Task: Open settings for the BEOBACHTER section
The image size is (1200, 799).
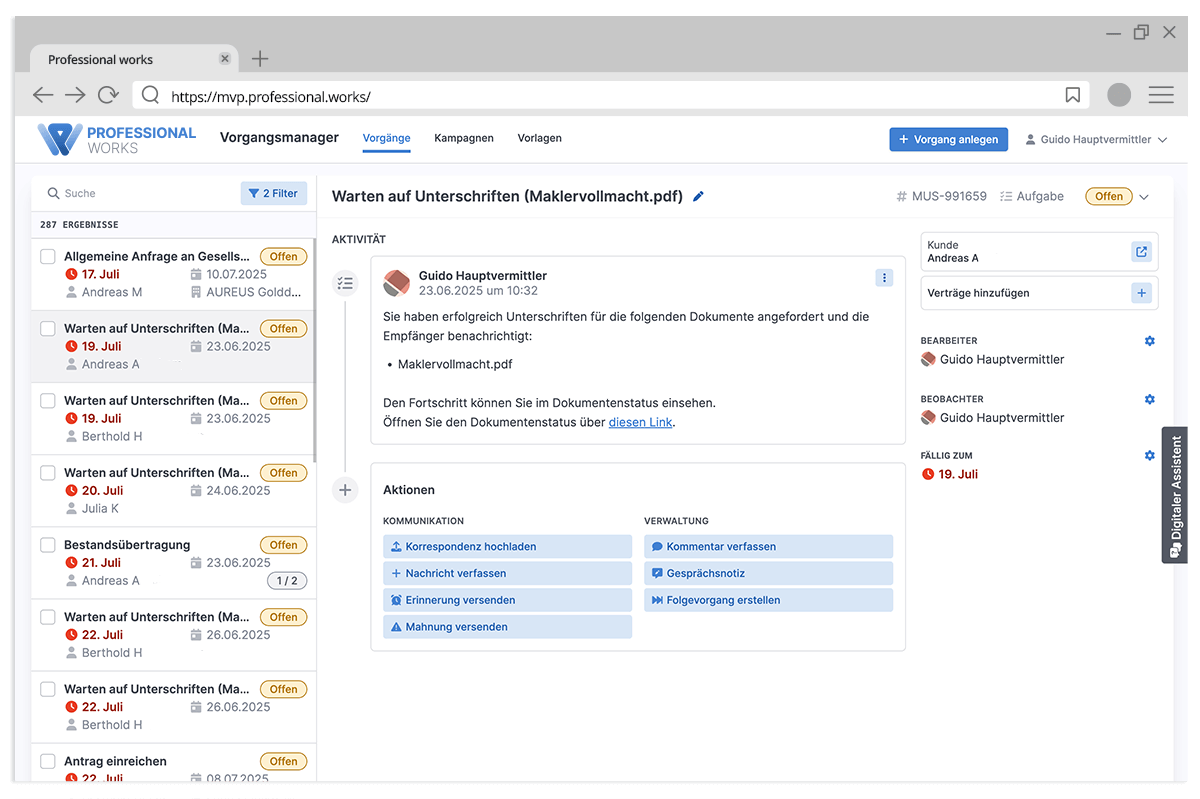Action: tap(1148, 398)
